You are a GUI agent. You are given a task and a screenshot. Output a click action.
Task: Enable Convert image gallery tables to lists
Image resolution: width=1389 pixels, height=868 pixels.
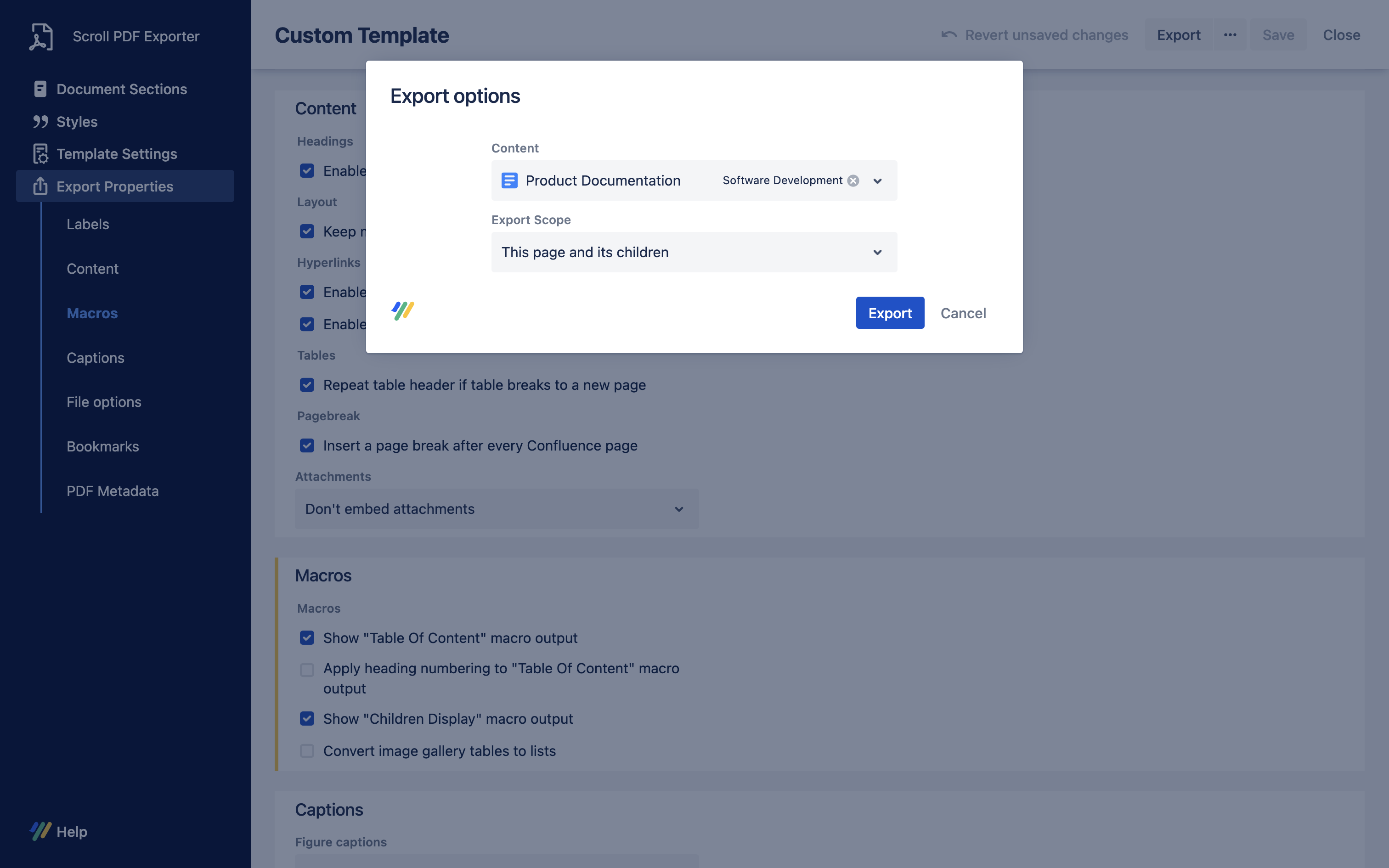click(307, 751)
